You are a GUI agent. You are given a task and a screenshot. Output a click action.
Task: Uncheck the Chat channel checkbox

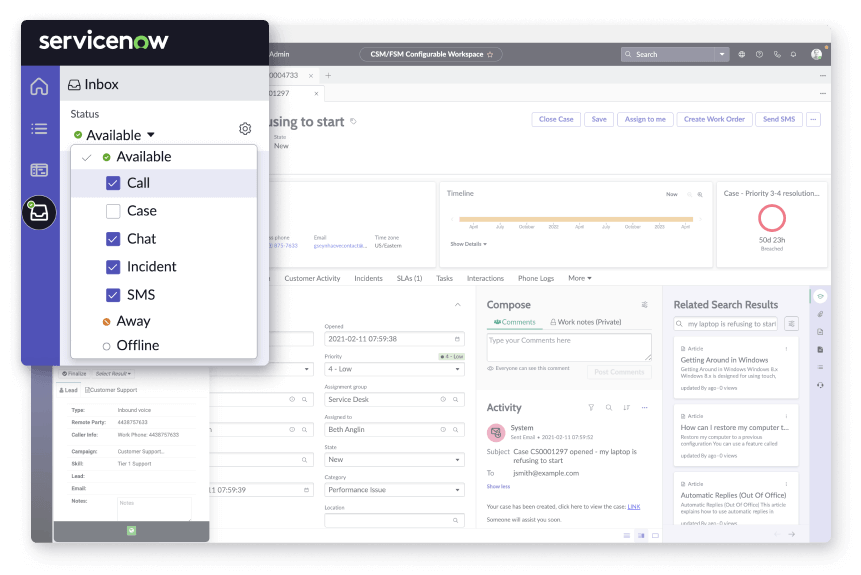click(113, 239)
